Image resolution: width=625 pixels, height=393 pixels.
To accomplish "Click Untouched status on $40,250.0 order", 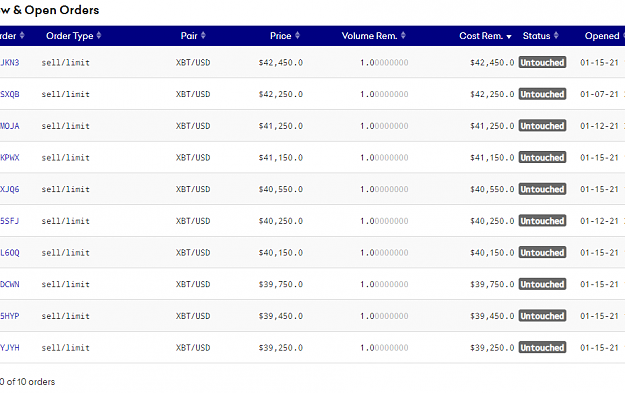I will (542, 221).
